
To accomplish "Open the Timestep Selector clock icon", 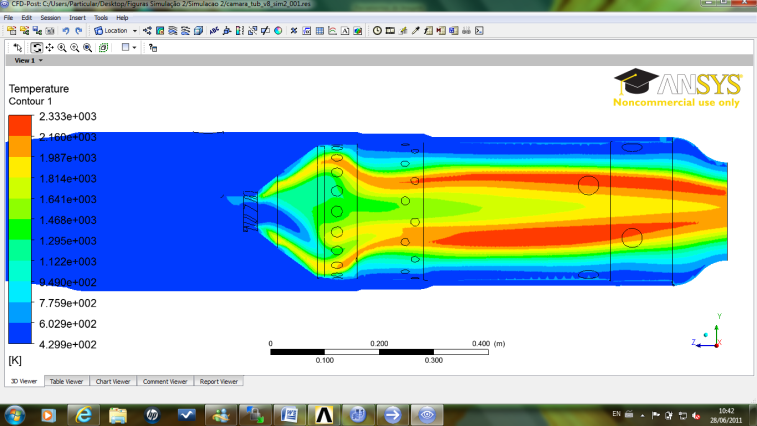I will coord(377,31).
